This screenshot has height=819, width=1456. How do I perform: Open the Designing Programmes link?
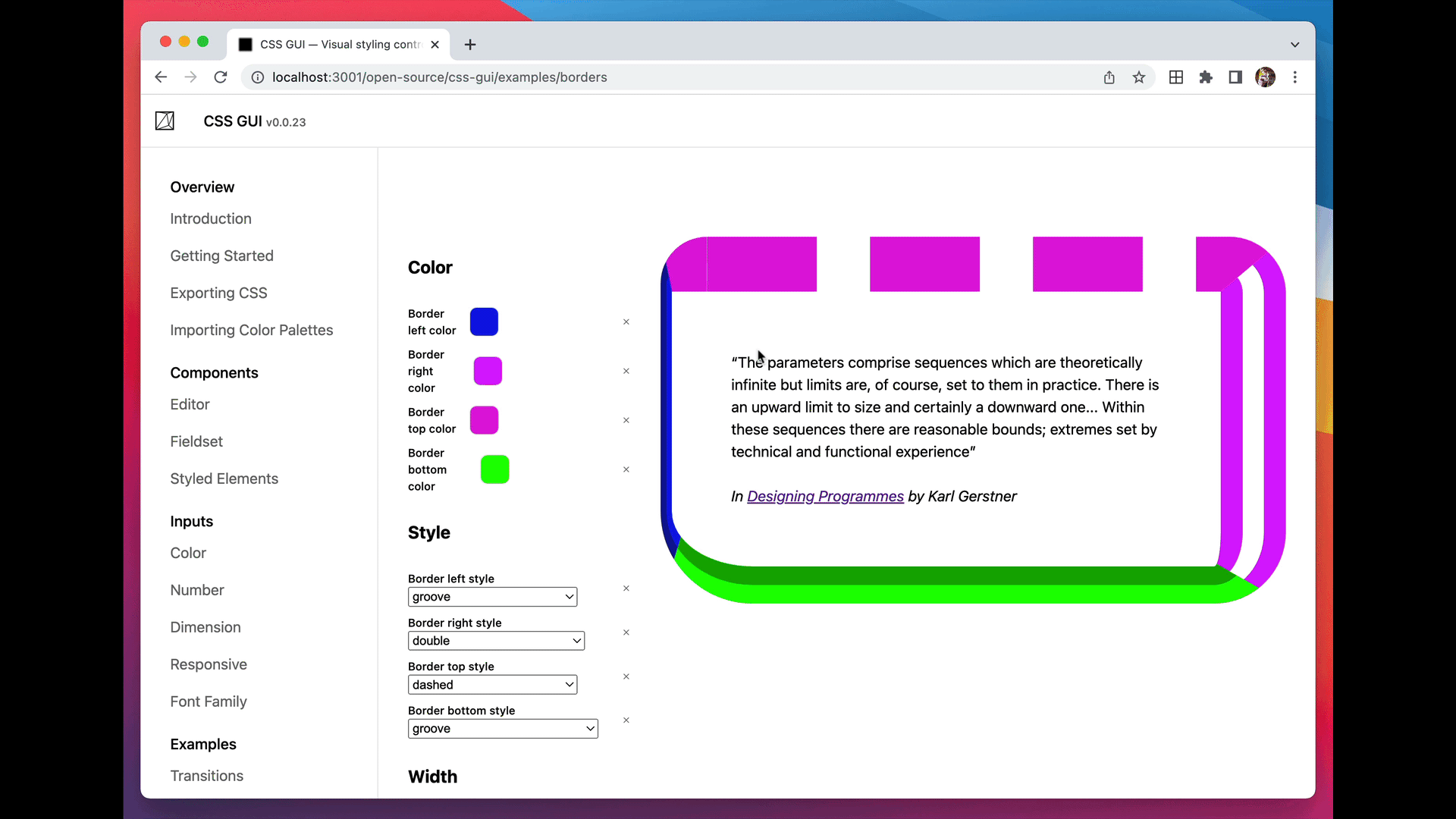click(x=825, y=497)
